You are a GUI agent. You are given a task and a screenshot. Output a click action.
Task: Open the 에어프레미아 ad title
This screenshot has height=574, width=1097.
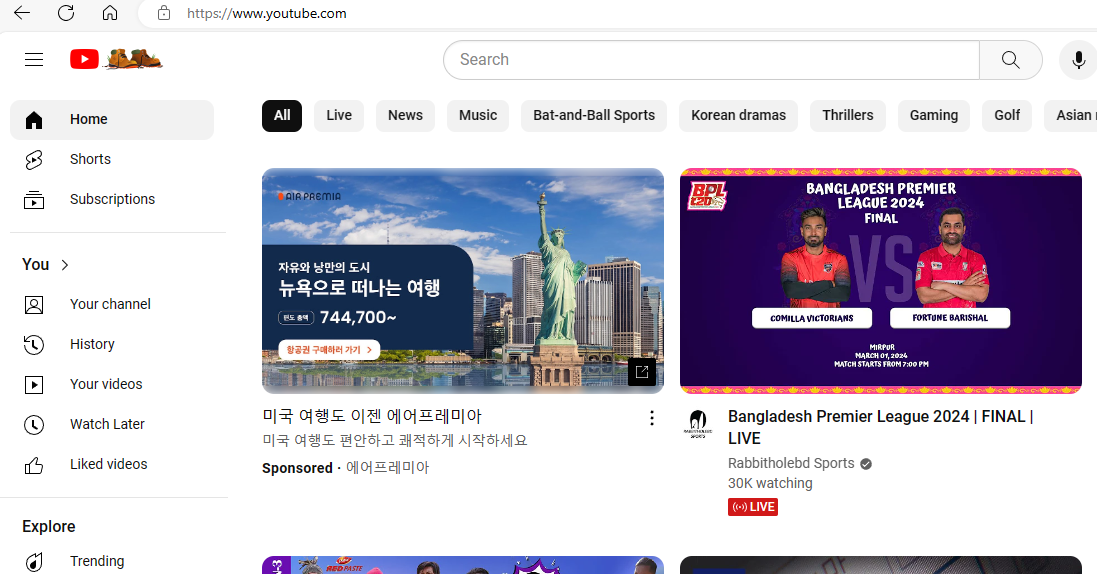372,416
